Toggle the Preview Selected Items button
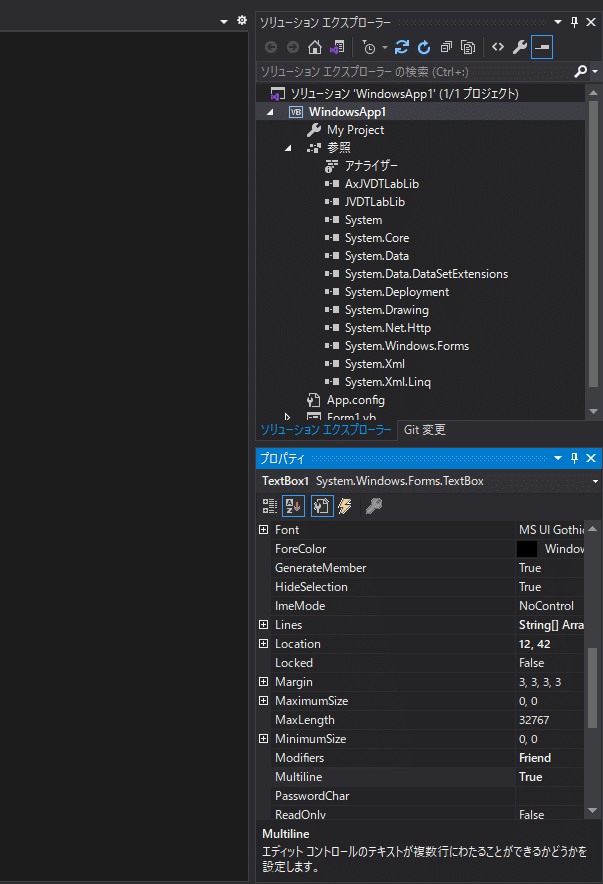 (x=542, y=47)
